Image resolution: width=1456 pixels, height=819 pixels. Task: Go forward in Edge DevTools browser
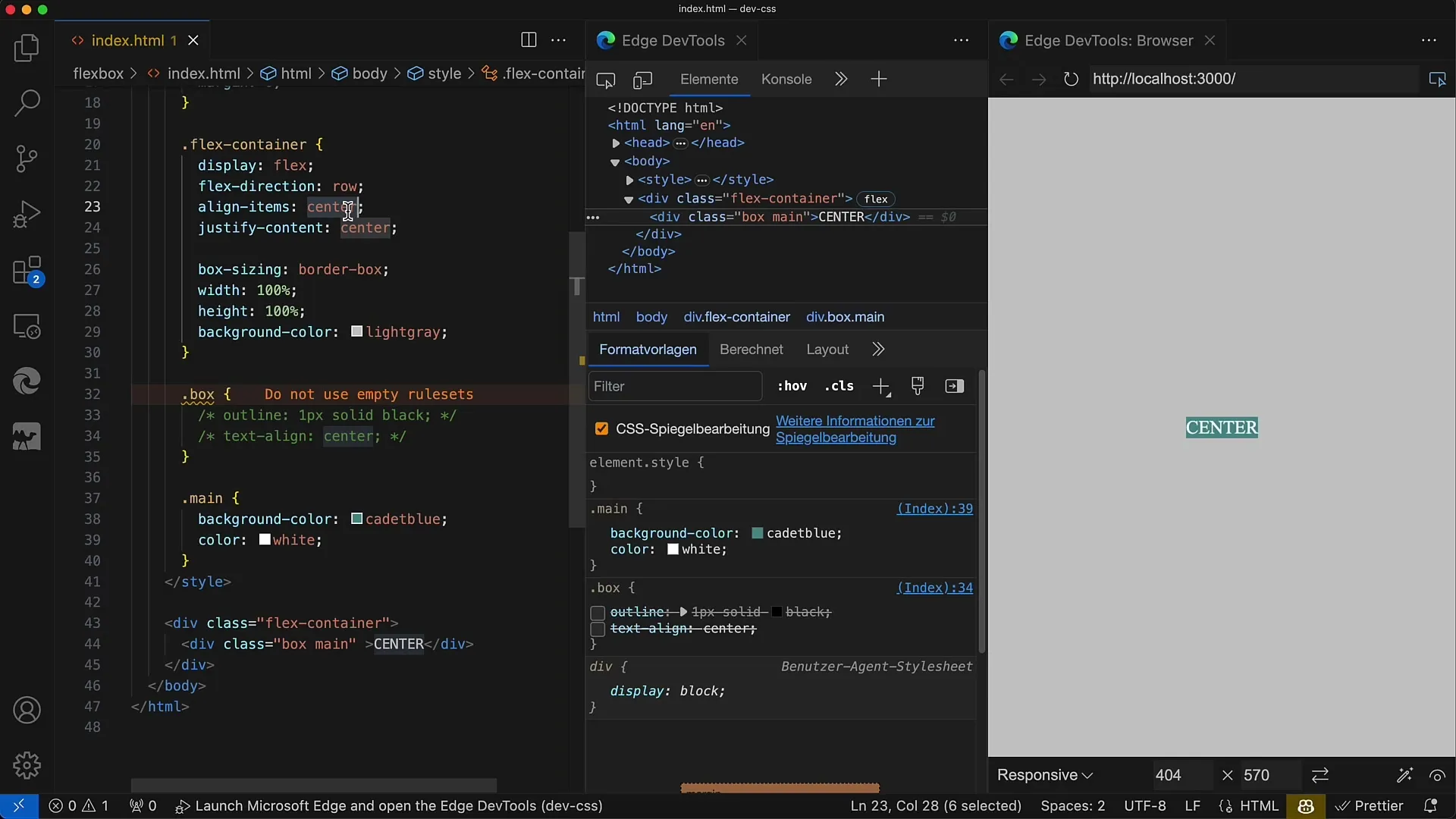pos(1038,79)
